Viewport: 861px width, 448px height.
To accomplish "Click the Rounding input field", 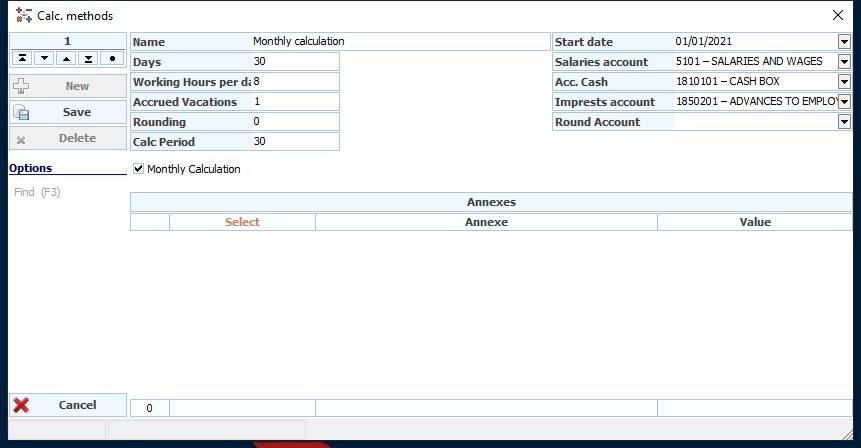I will click(295, 122).
